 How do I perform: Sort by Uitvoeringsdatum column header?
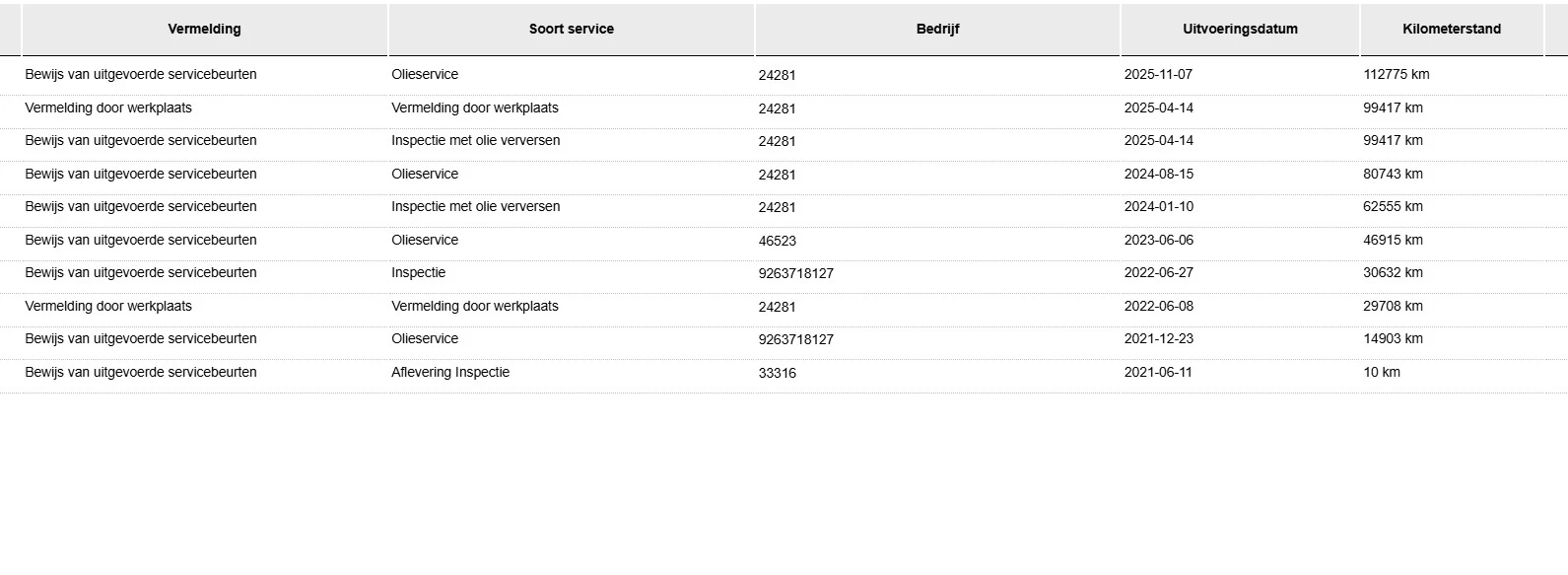(1240, 30)
